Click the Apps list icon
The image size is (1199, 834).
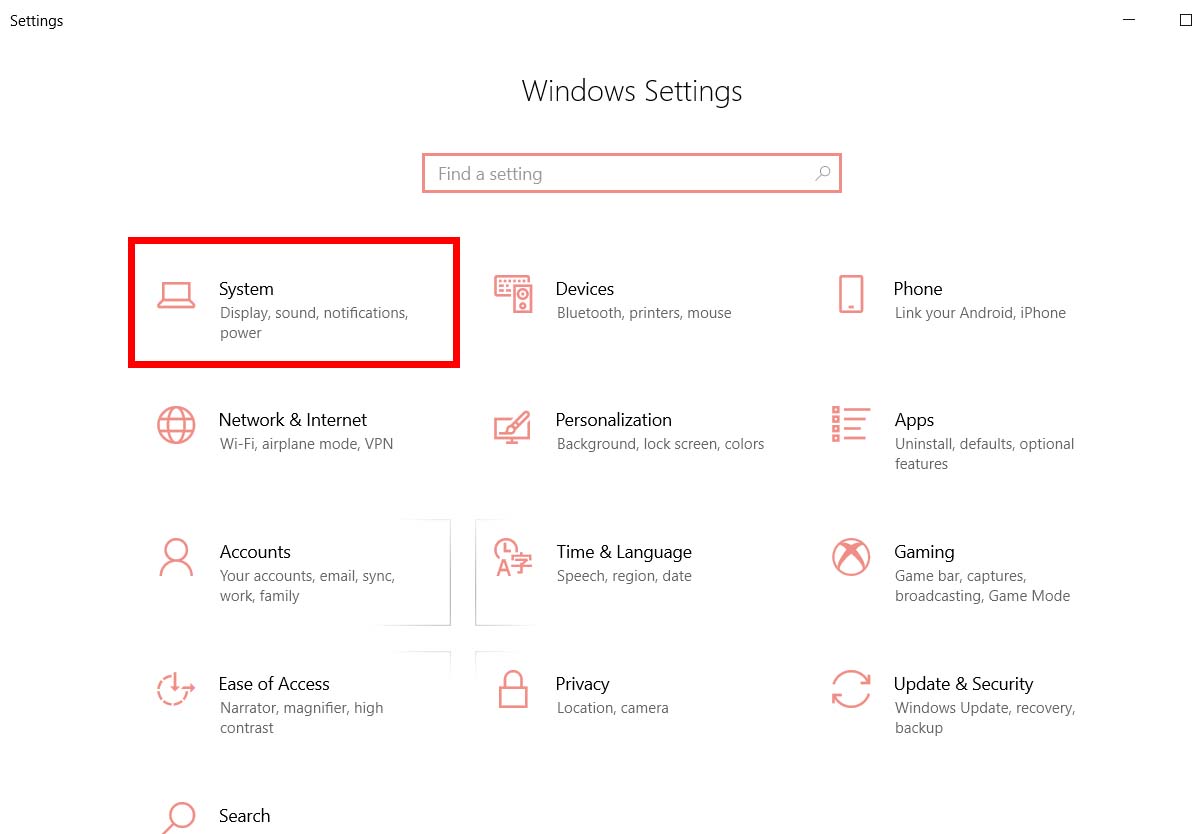pos(851,424)
